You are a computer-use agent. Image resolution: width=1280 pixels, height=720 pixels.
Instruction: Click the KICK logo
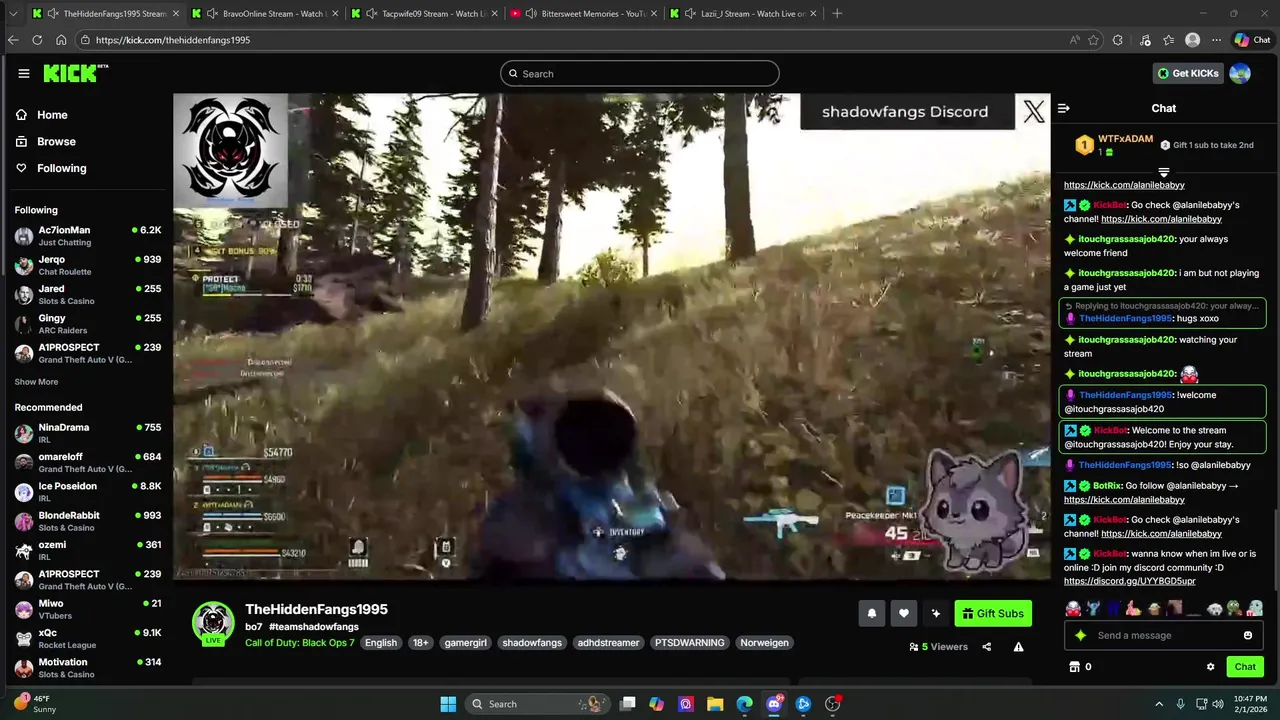pos(75,73)
